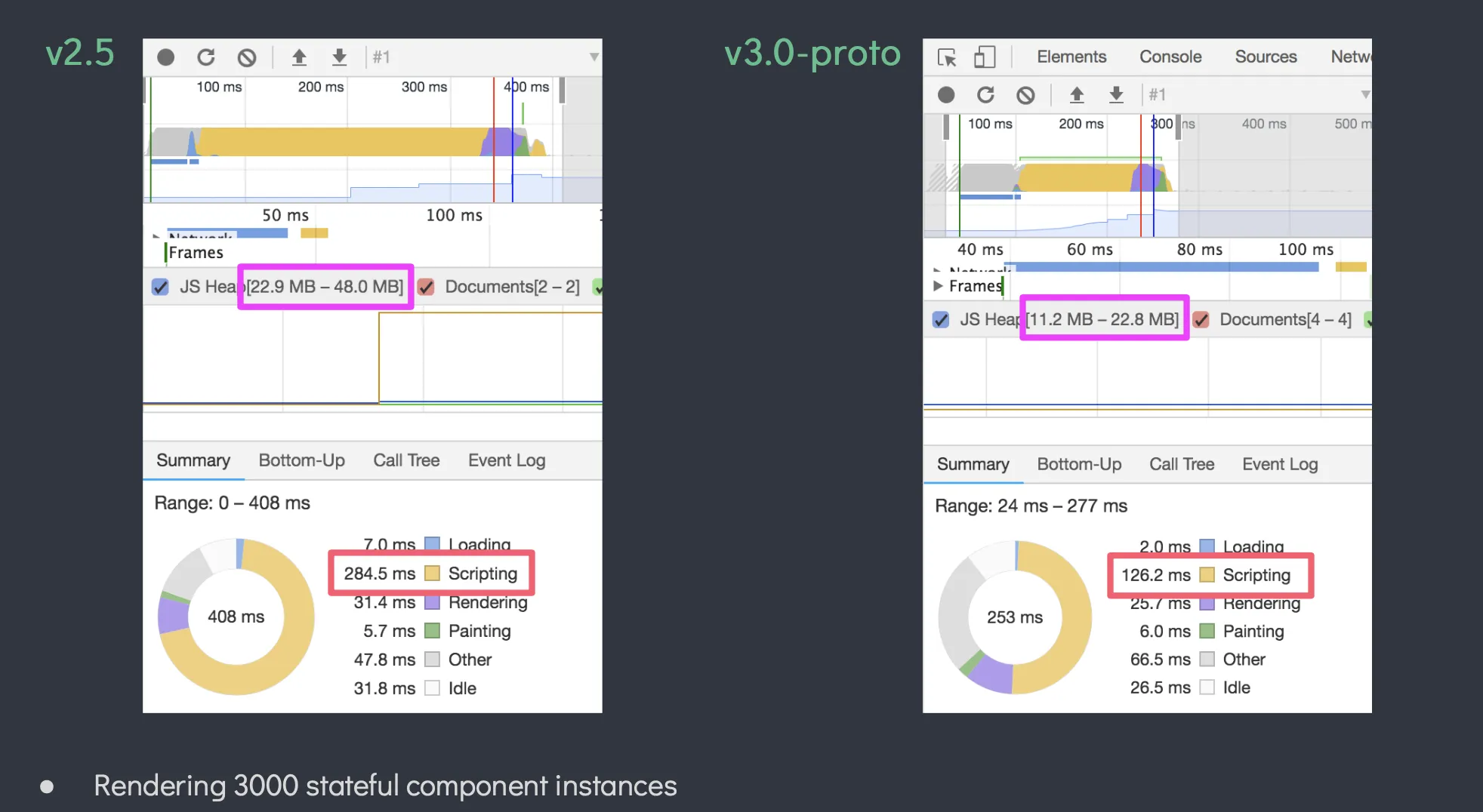Screen dimensions: 1483x812
Task: Click the clear icon in v3.0 toolbar
Action: pos(1025,95)
